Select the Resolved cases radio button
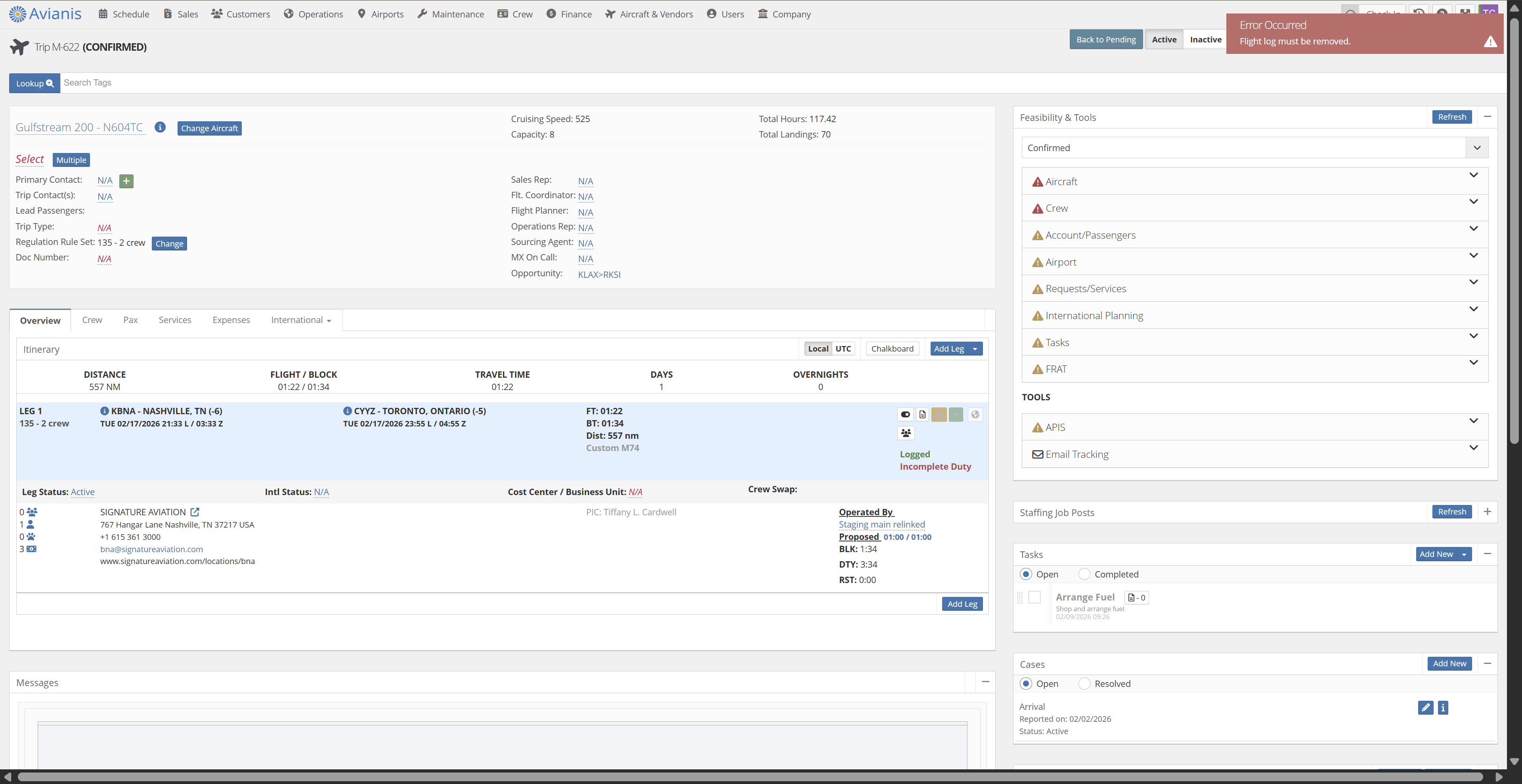The width and height of the screenshot is (1522, 784). point(1084,684)
